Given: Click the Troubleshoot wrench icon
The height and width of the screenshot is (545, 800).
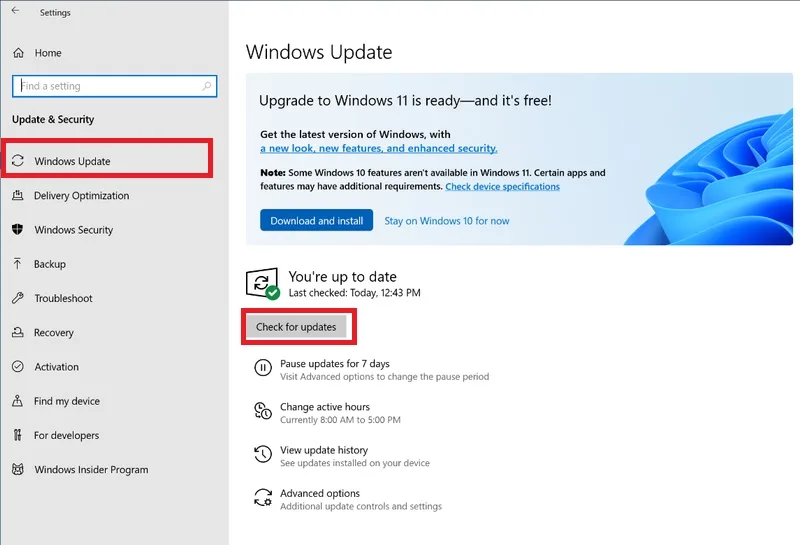Looking at the screenshot, I should pos(18,298).
